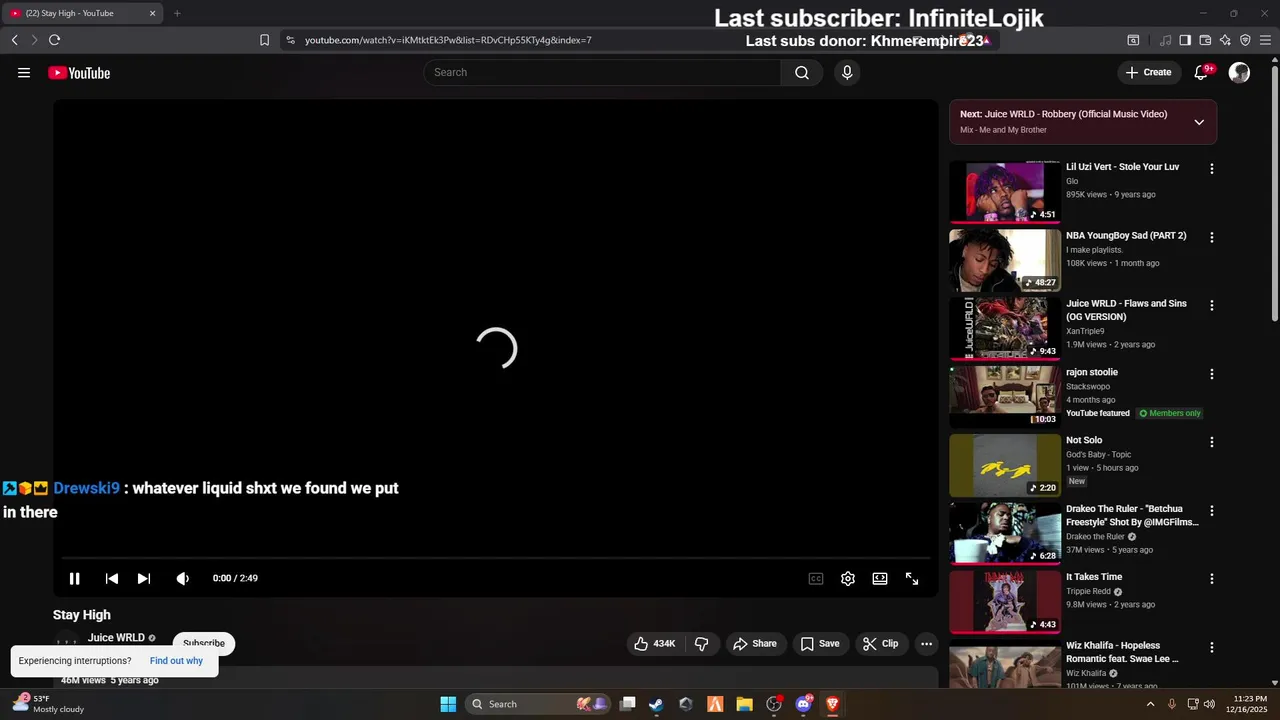Open rajon stoolie video thumbnail
The width and height of the screenshot is (1280, 720).
(x=1005, y=396)
